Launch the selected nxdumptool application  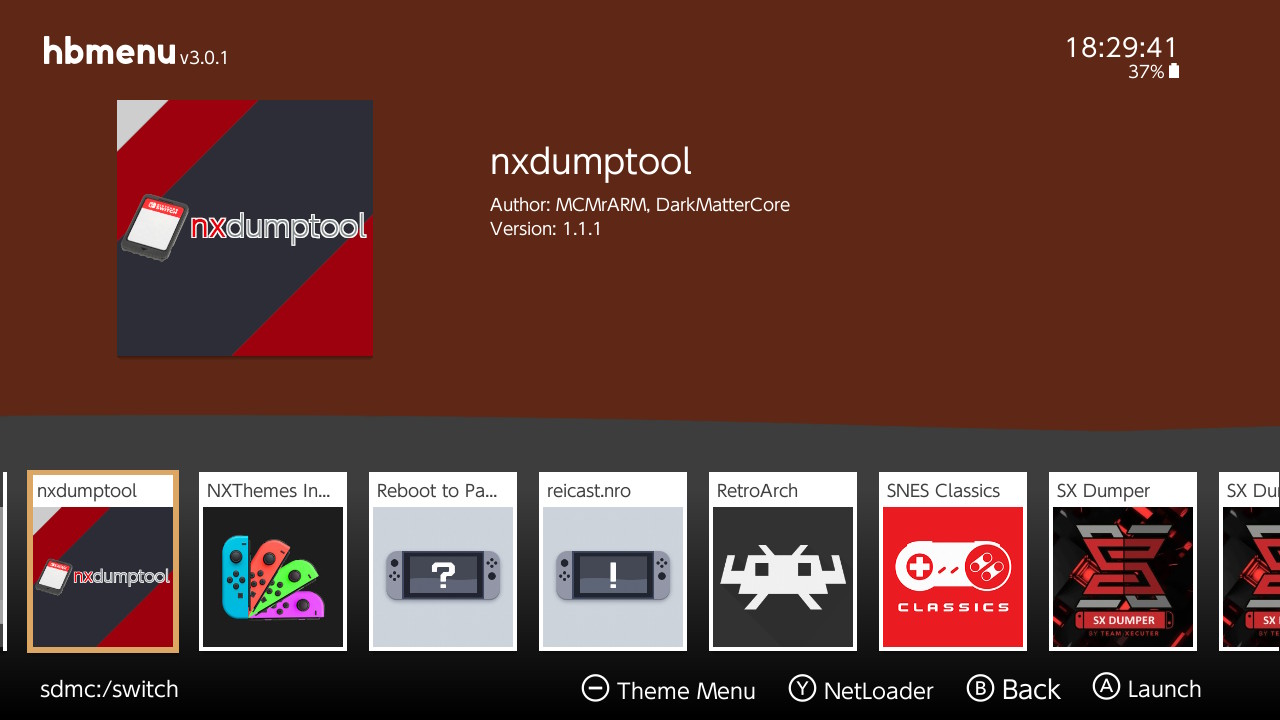tap(1146, 688)
